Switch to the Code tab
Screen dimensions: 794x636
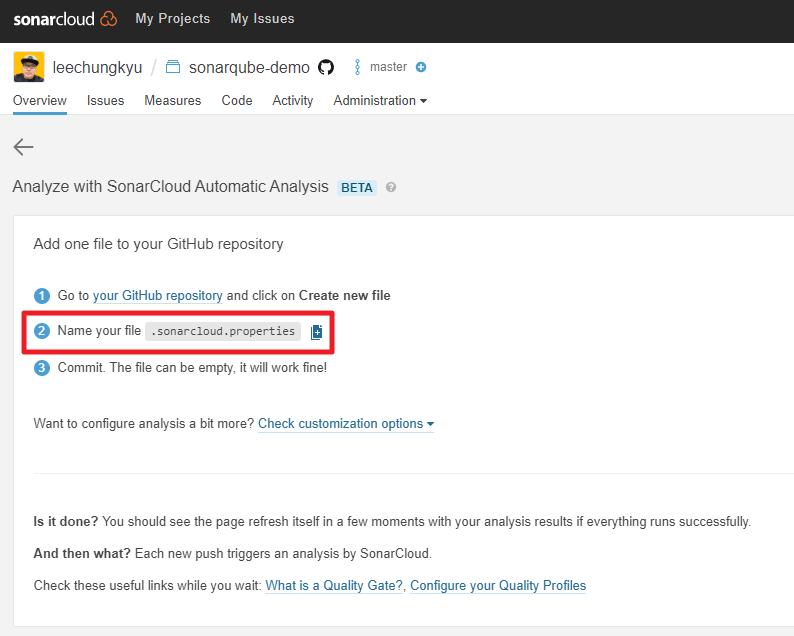point(237,100)
